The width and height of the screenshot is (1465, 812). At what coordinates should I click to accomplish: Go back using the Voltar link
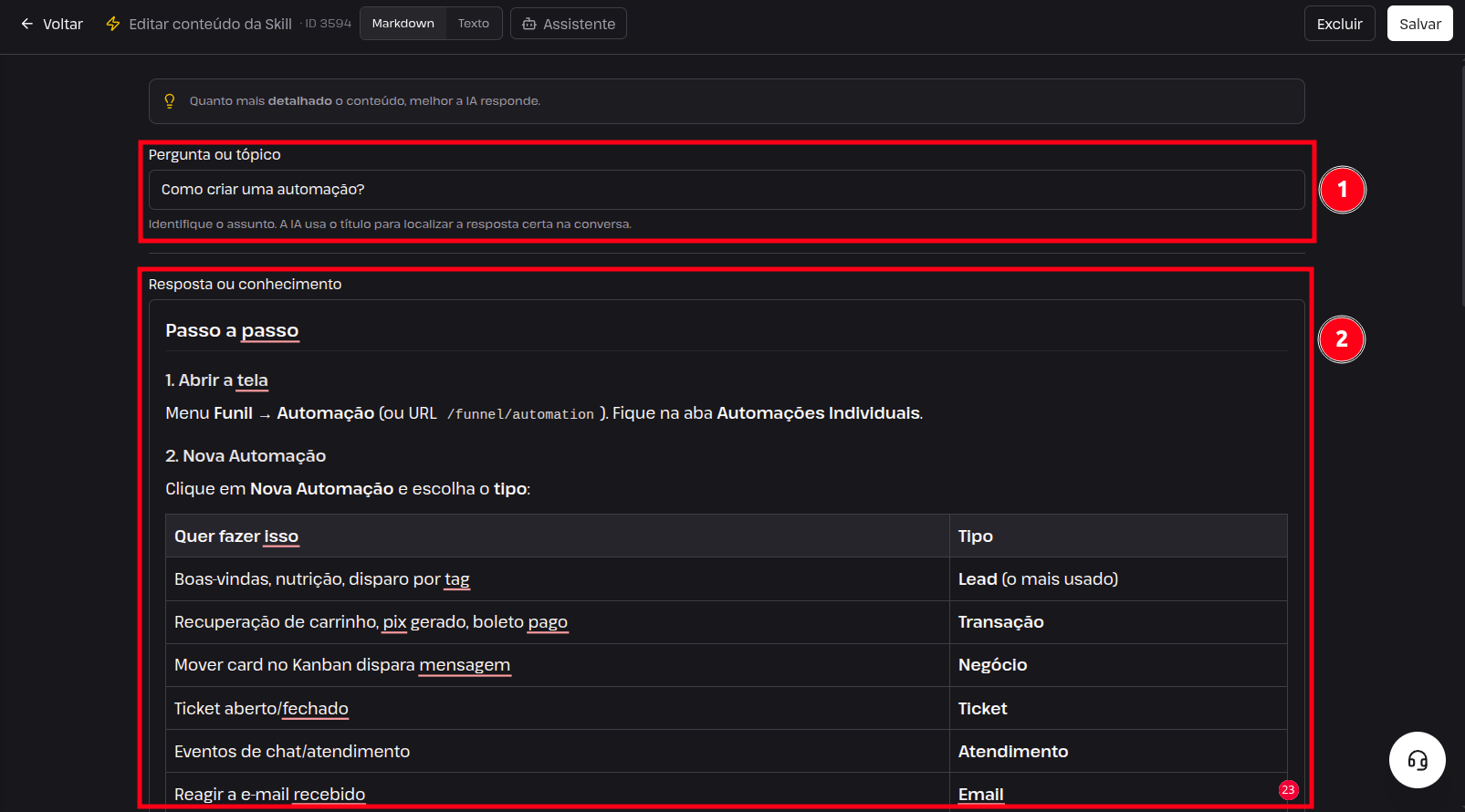point(63,24)
